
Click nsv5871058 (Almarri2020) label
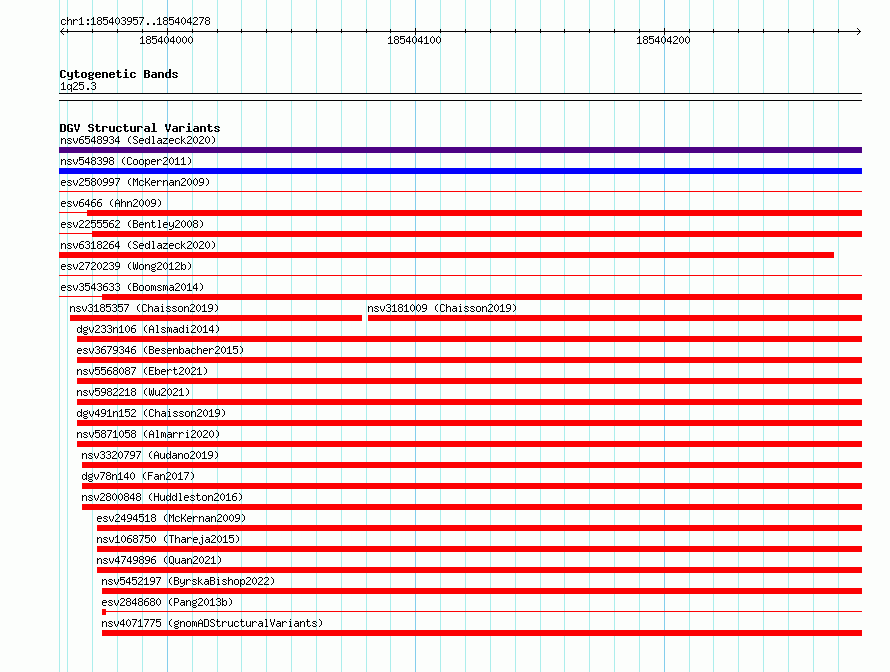pos(148,434)
